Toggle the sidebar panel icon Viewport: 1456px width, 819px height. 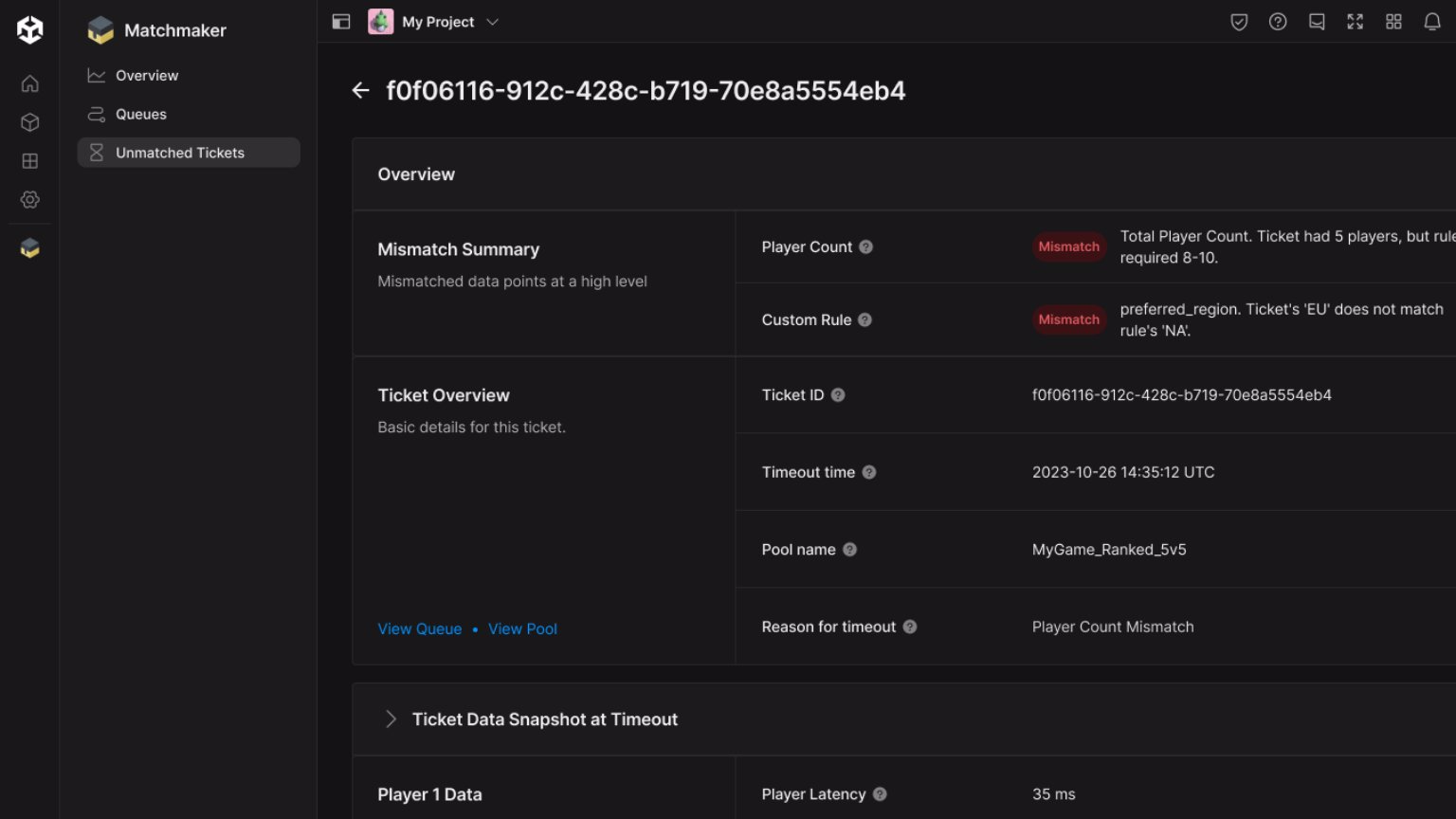pos(341,22)
